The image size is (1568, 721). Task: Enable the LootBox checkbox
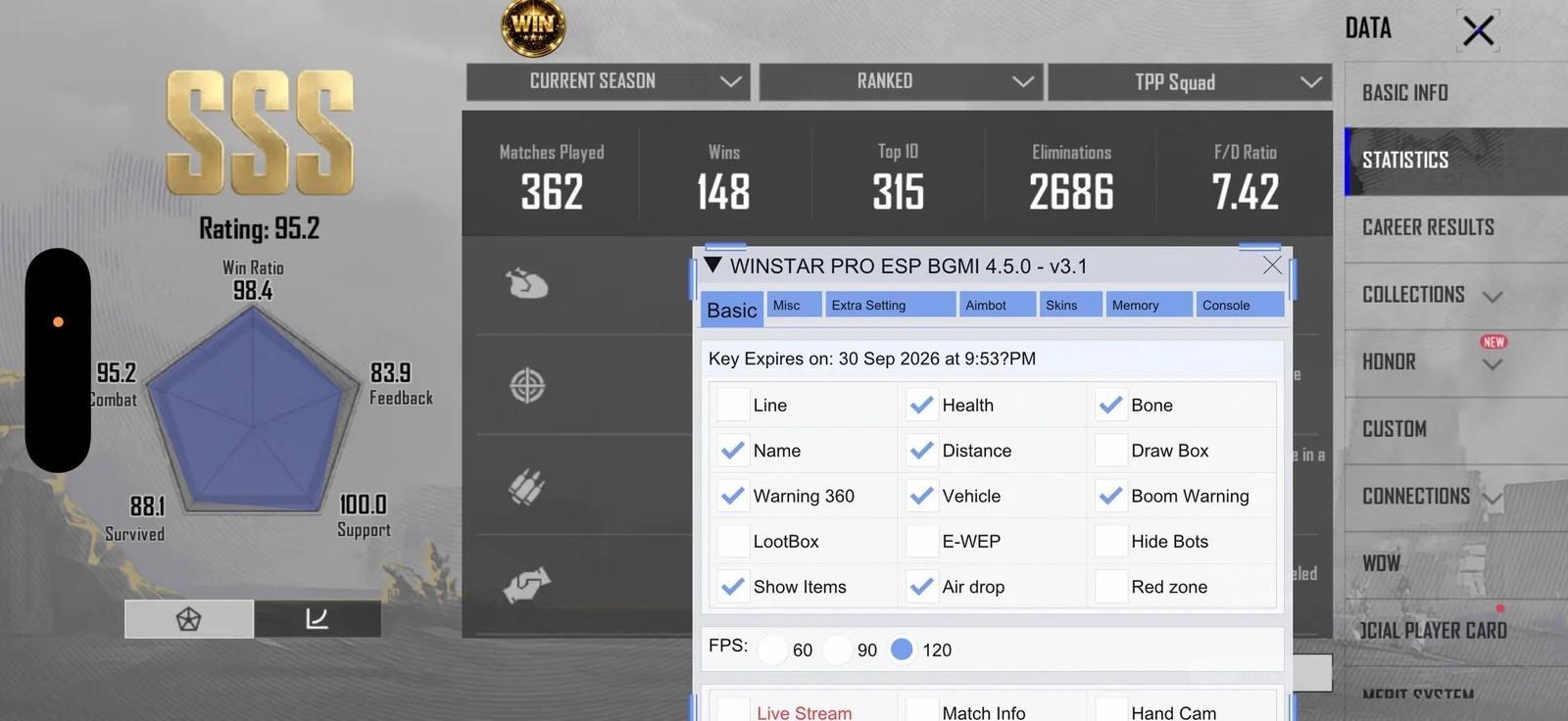pyautogui.click(x=733, y=541)
